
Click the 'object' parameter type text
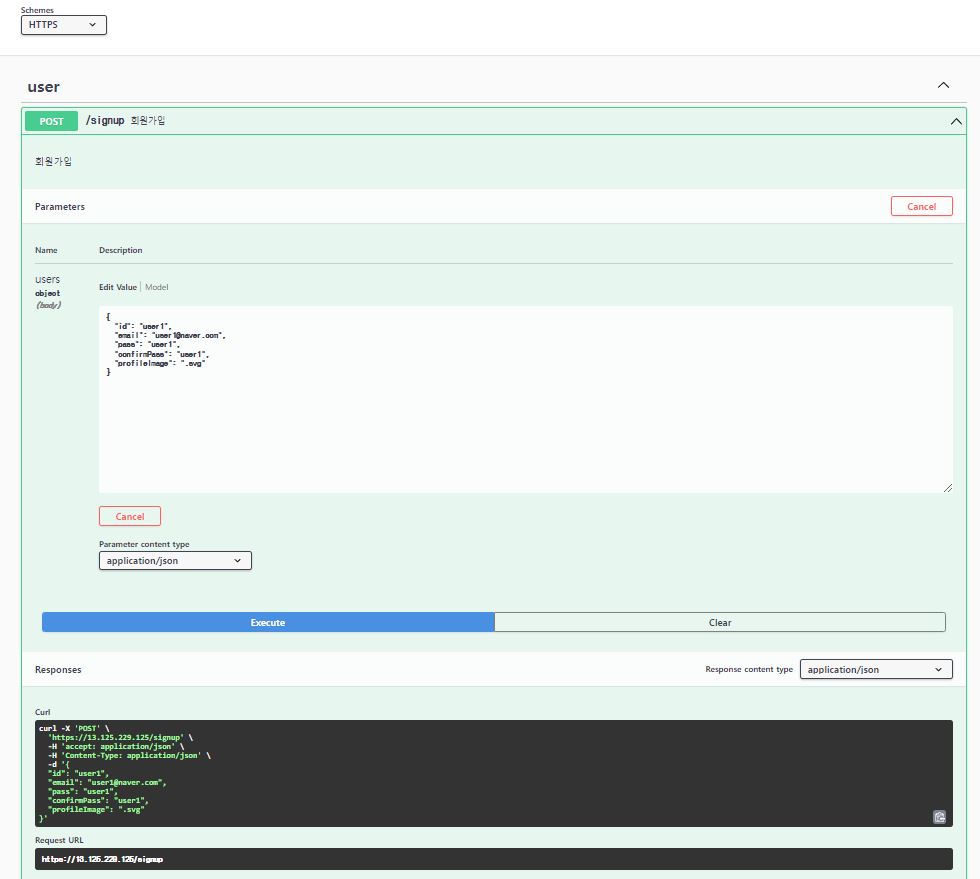[x=48, y=293]
